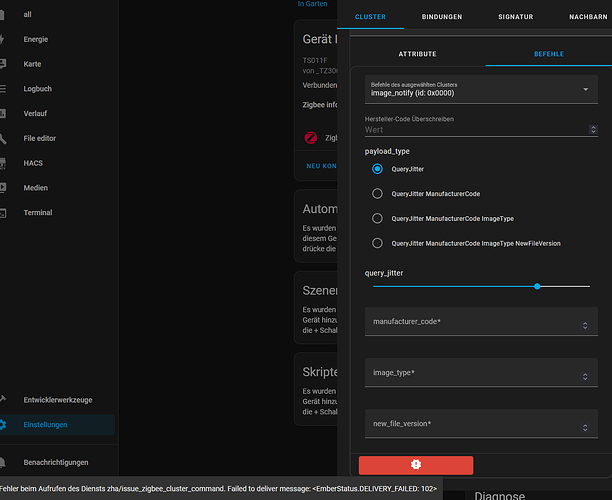Viewport: 612px width, 500px height.
Task: Choose QueryJitter ManufacturerCode ImageType NewFileVersion option
Action: coord(377,243)
